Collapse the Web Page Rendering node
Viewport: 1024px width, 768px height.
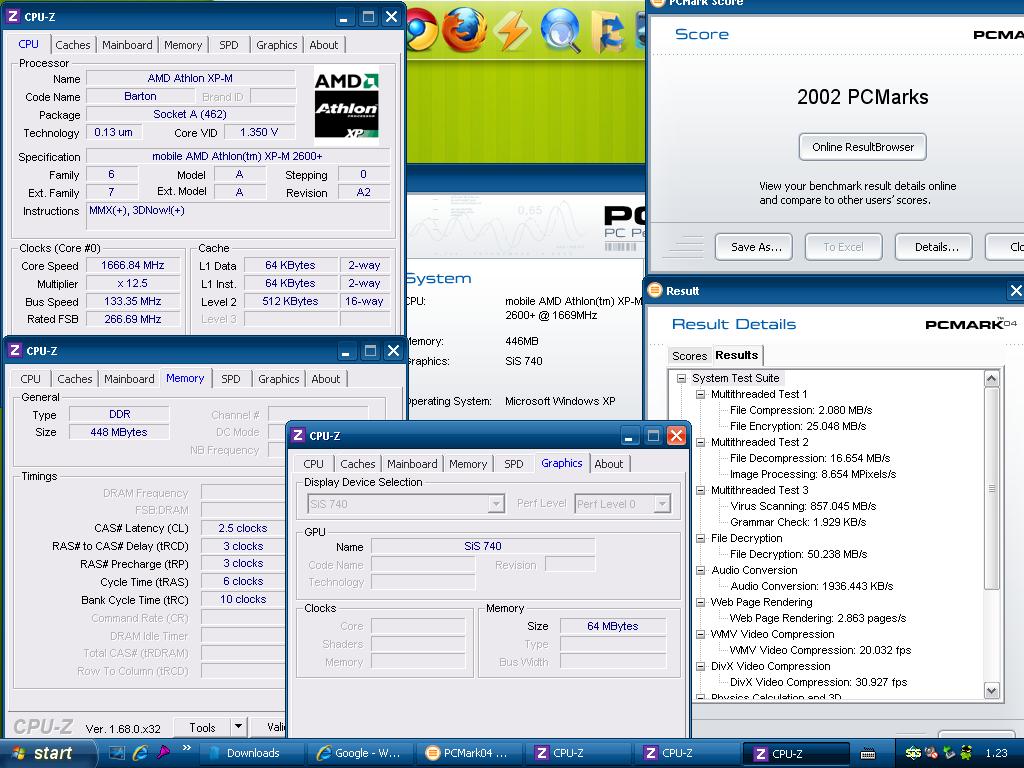700,602
